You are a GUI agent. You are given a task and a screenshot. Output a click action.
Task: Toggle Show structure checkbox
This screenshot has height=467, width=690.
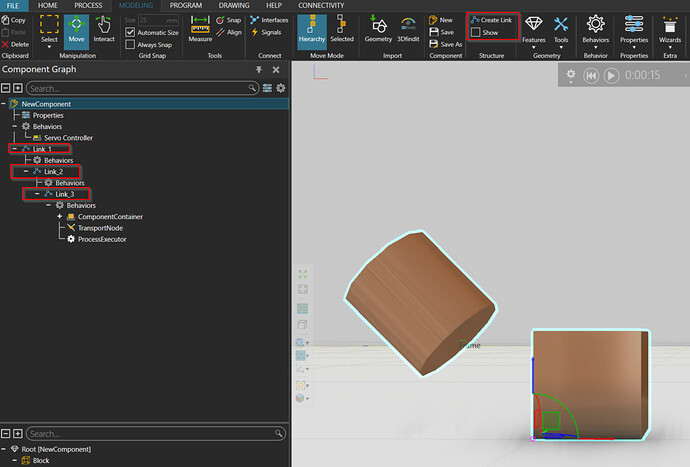tap(476, 33)
